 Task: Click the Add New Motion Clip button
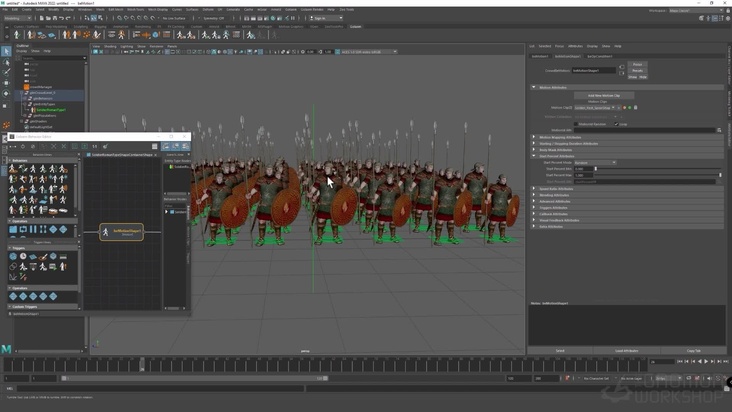coord(603,95)
